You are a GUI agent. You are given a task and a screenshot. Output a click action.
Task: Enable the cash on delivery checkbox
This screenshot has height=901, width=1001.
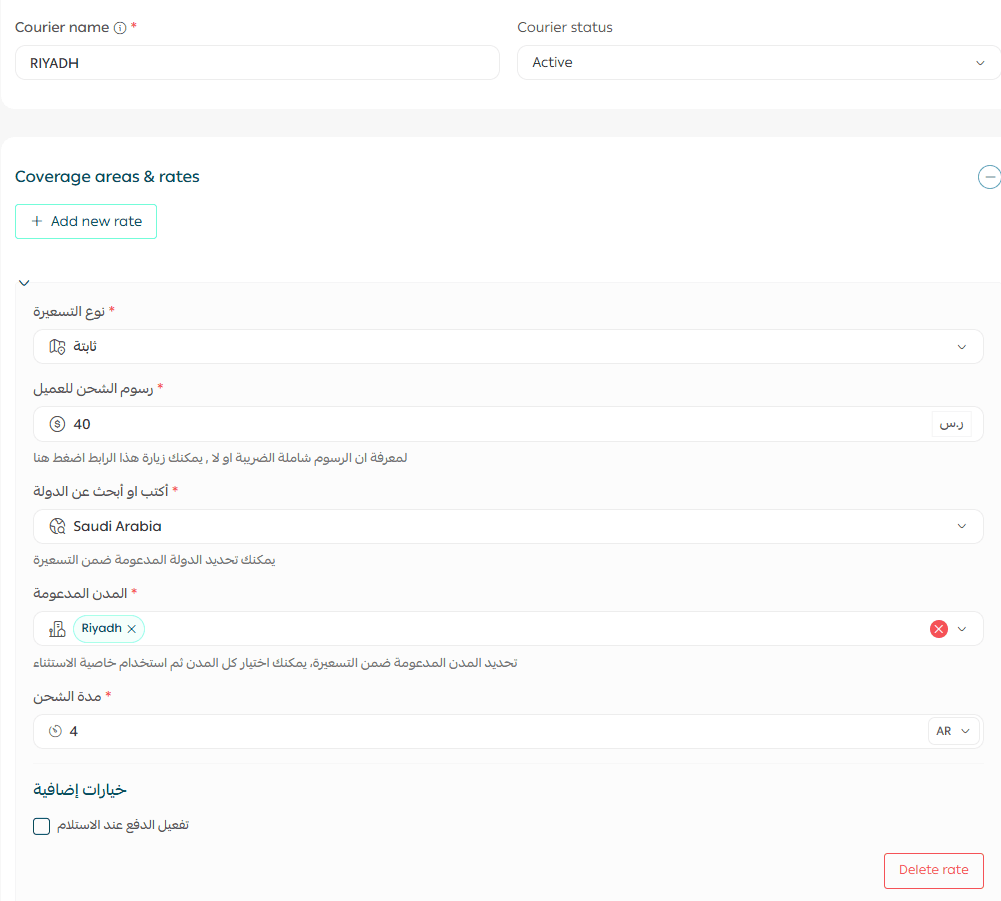tap(42, 826)
